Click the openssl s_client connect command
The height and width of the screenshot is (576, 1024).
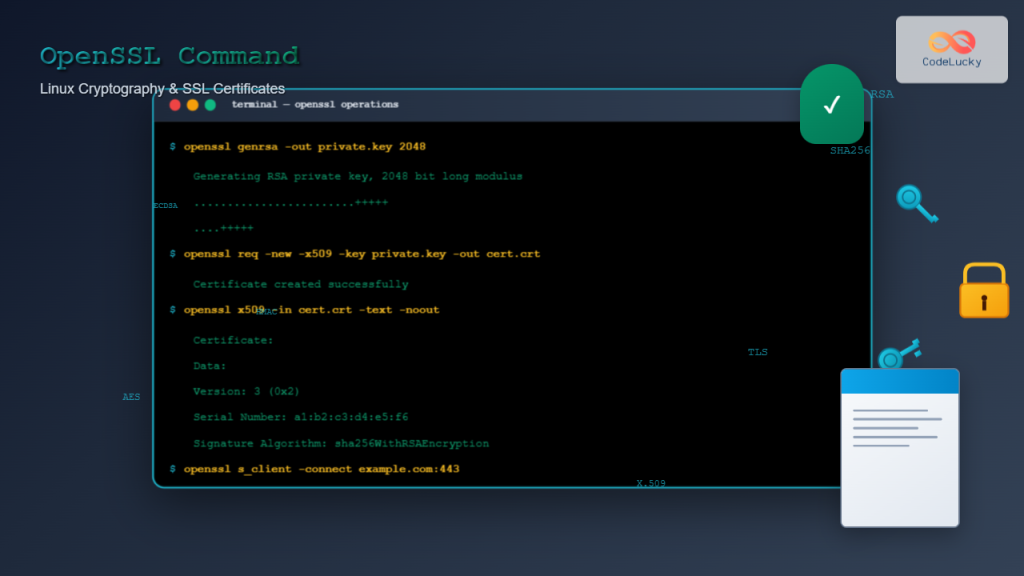(315, 468)
